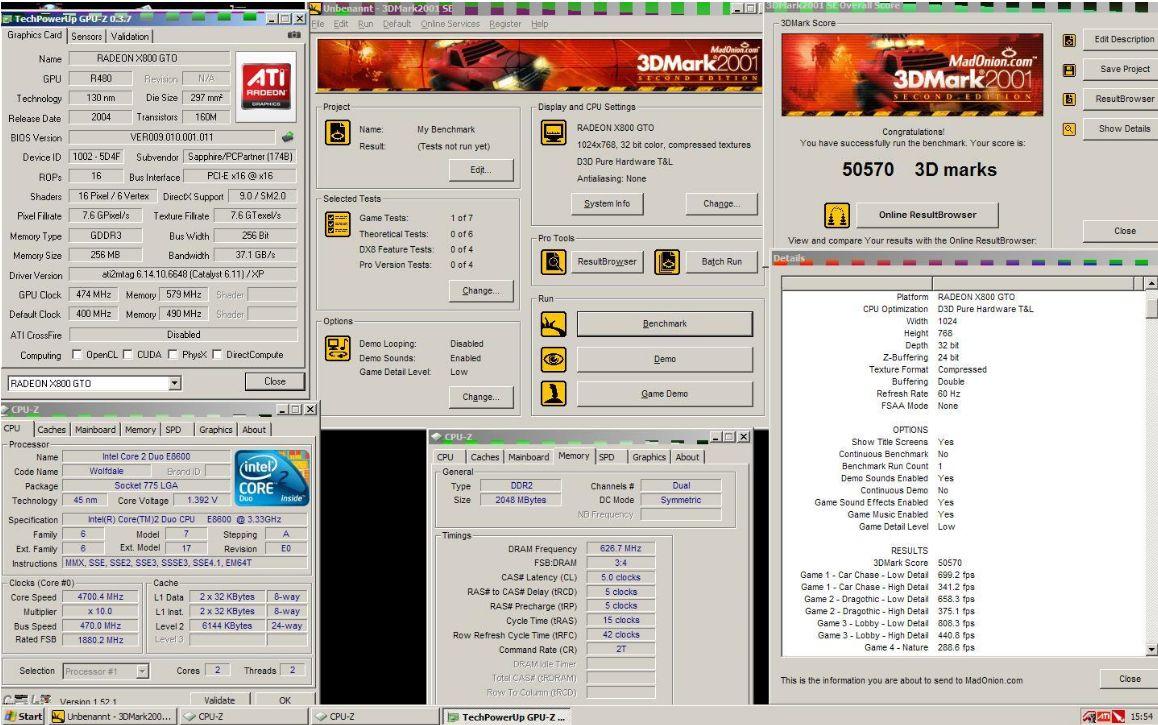Click the Project icon in 3DMark

pos(338,133)
